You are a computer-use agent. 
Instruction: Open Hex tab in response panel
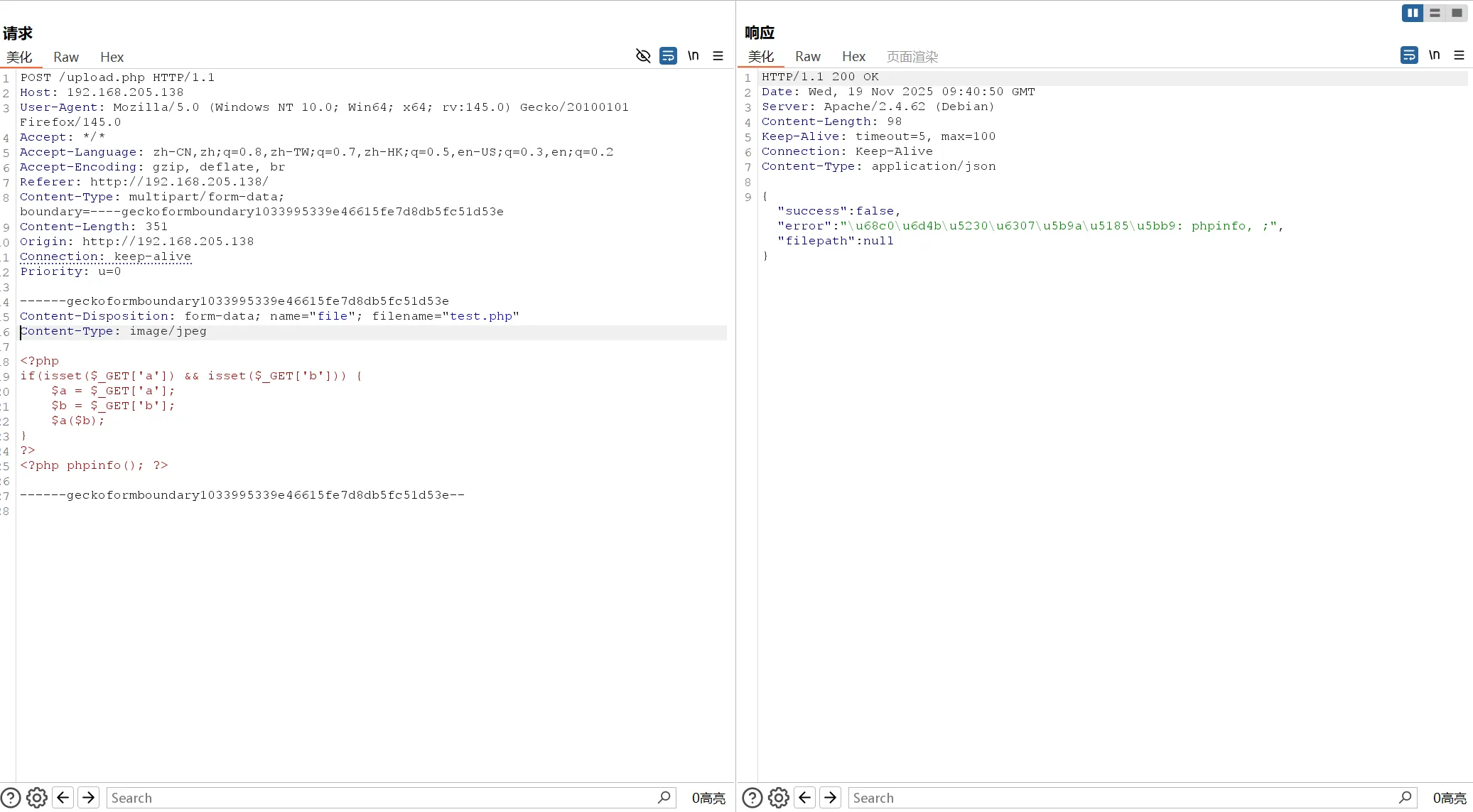pos(853,56)
